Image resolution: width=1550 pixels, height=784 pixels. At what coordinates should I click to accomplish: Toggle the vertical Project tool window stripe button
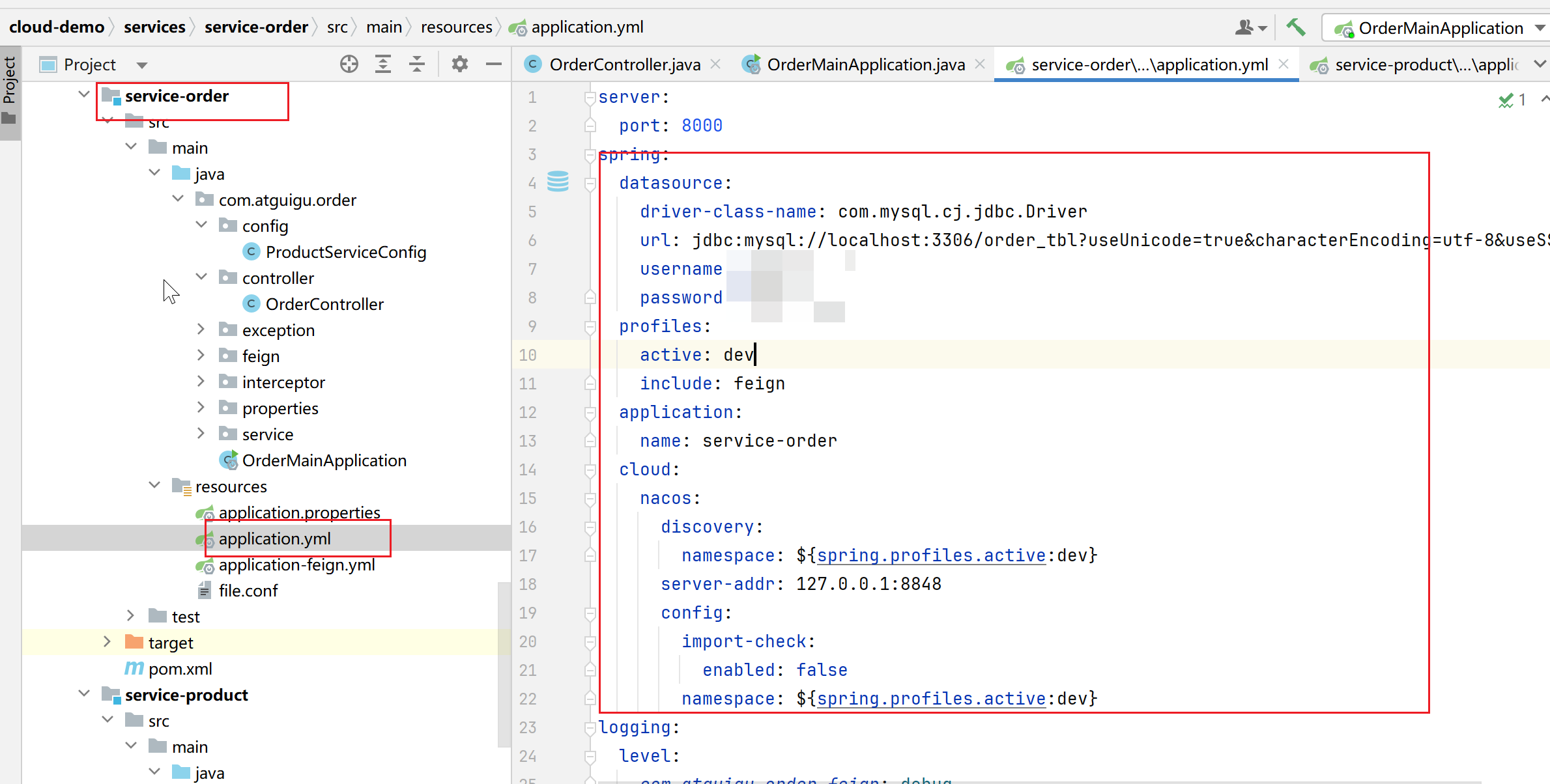pyautogui.click(x=9, y=91)
